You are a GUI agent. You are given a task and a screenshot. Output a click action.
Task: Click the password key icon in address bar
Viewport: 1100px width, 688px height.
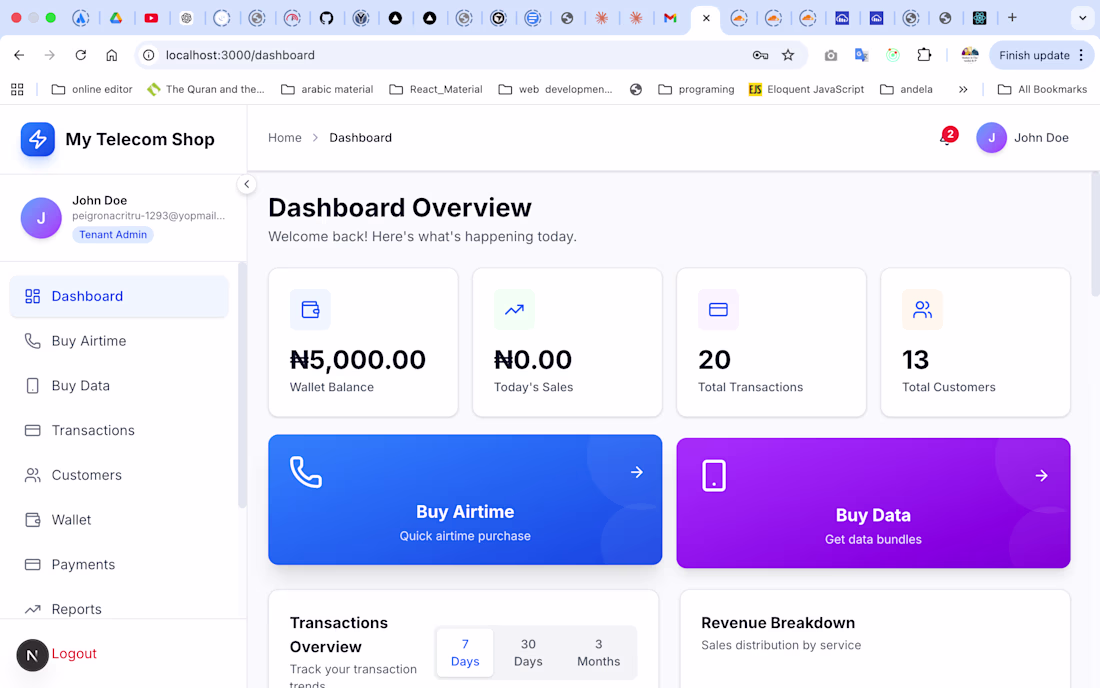coord(760,55)
